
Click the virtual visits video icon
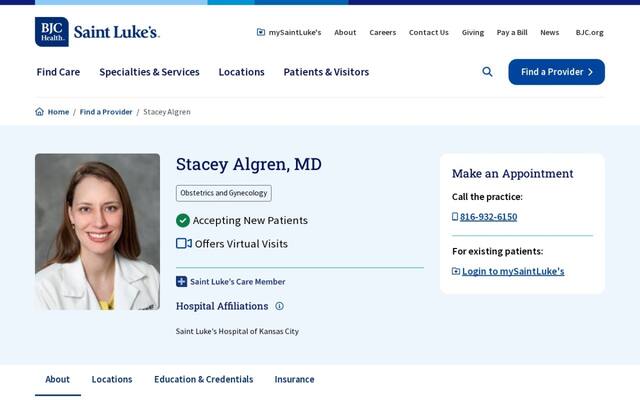[184, 244]
